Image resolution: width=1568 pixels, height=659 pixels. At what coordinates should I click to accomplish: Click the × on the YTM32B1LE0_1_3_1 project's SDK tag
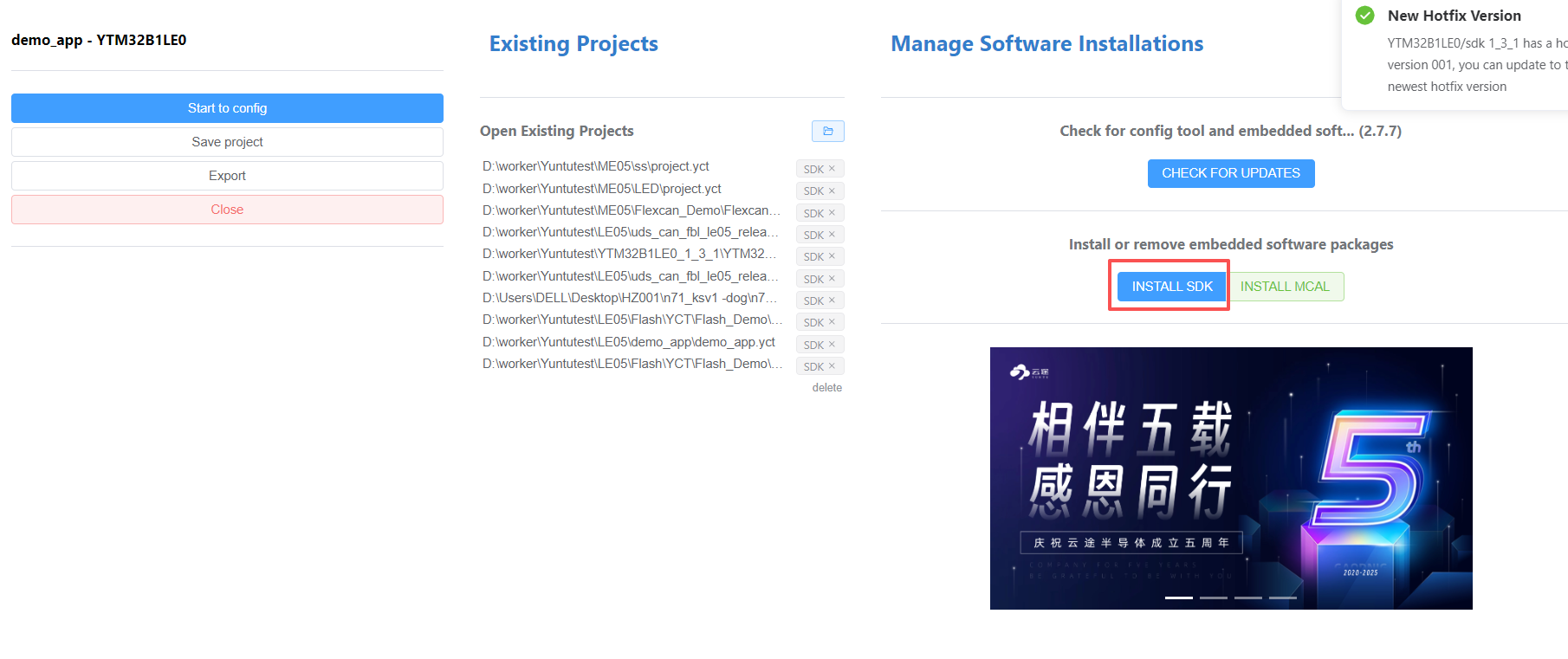(x=832, y=256)
